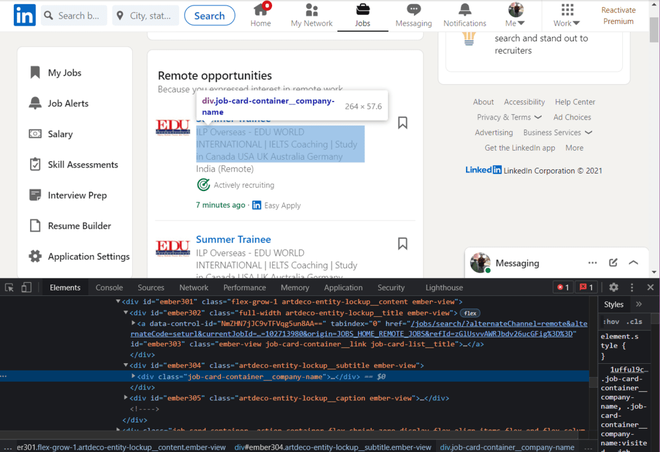660x452 pixels.
Task: Expand Privacy & Terms dropdown
Action: [x=509, y=117]
